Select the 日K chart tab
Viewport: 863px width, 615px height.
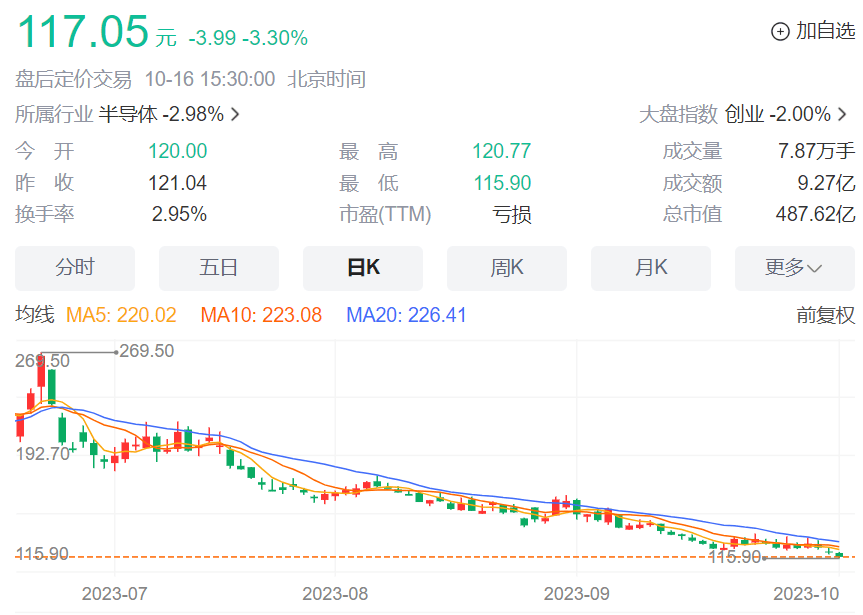[363, 268]
